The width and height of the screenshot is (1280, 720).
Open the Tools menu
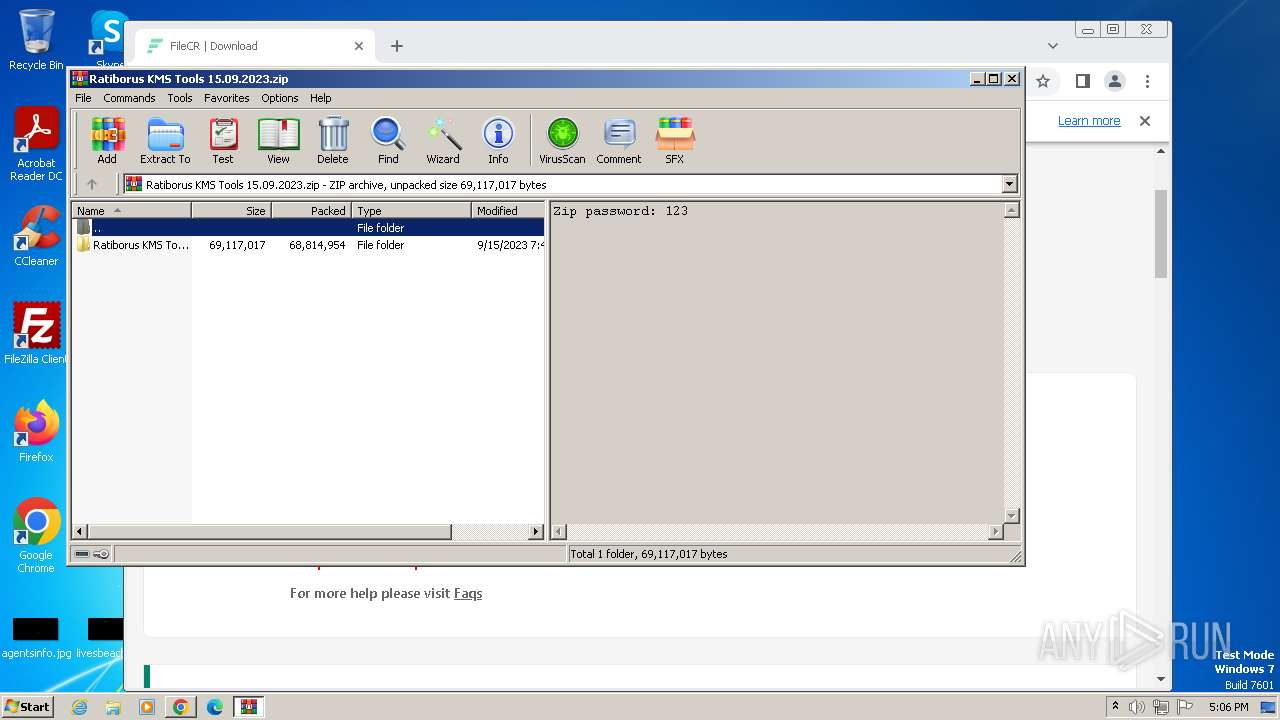click(180, 98)
